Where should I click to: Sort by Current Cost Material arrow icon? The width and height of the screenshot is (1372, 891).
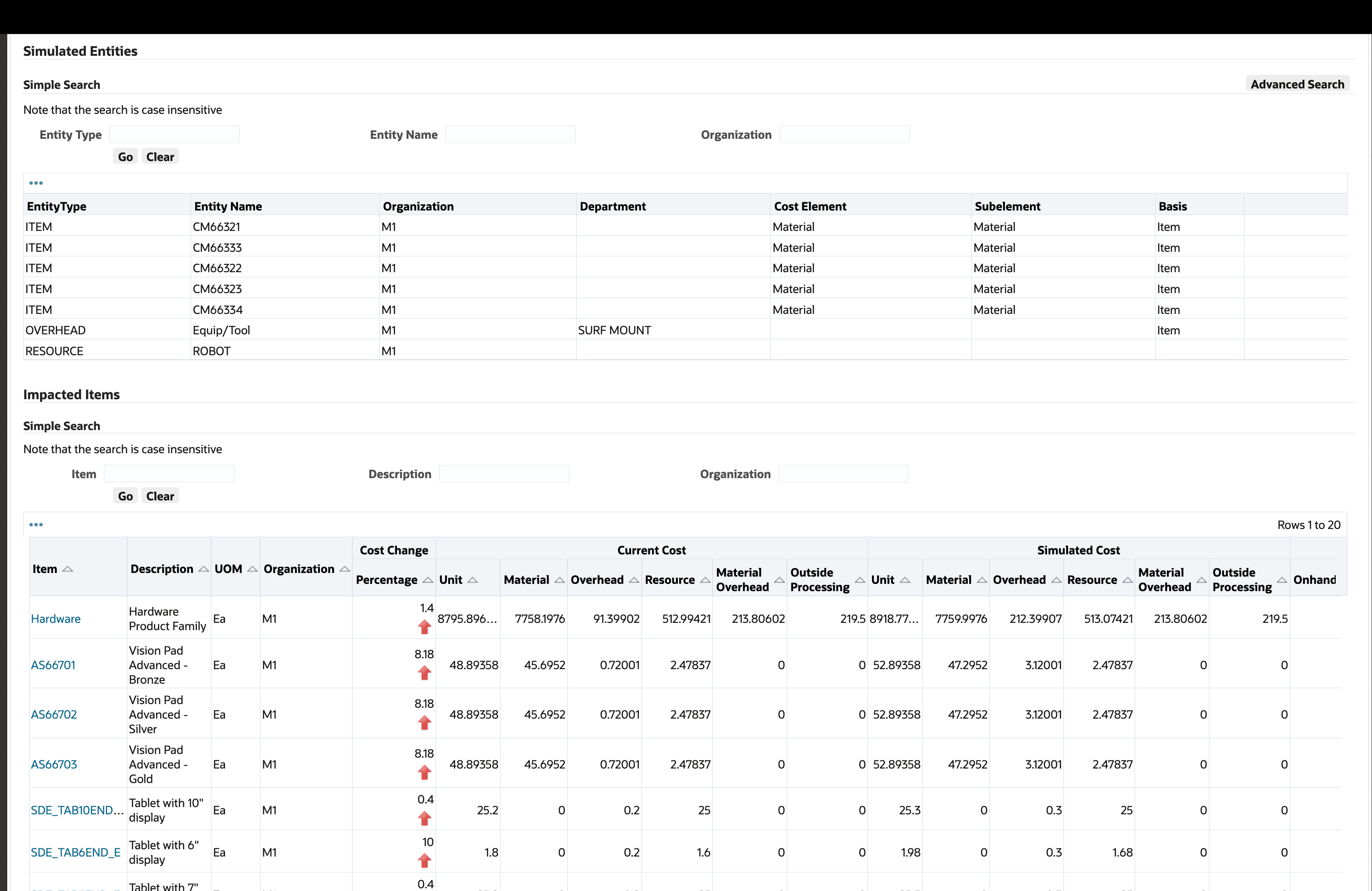click(559, 580)
